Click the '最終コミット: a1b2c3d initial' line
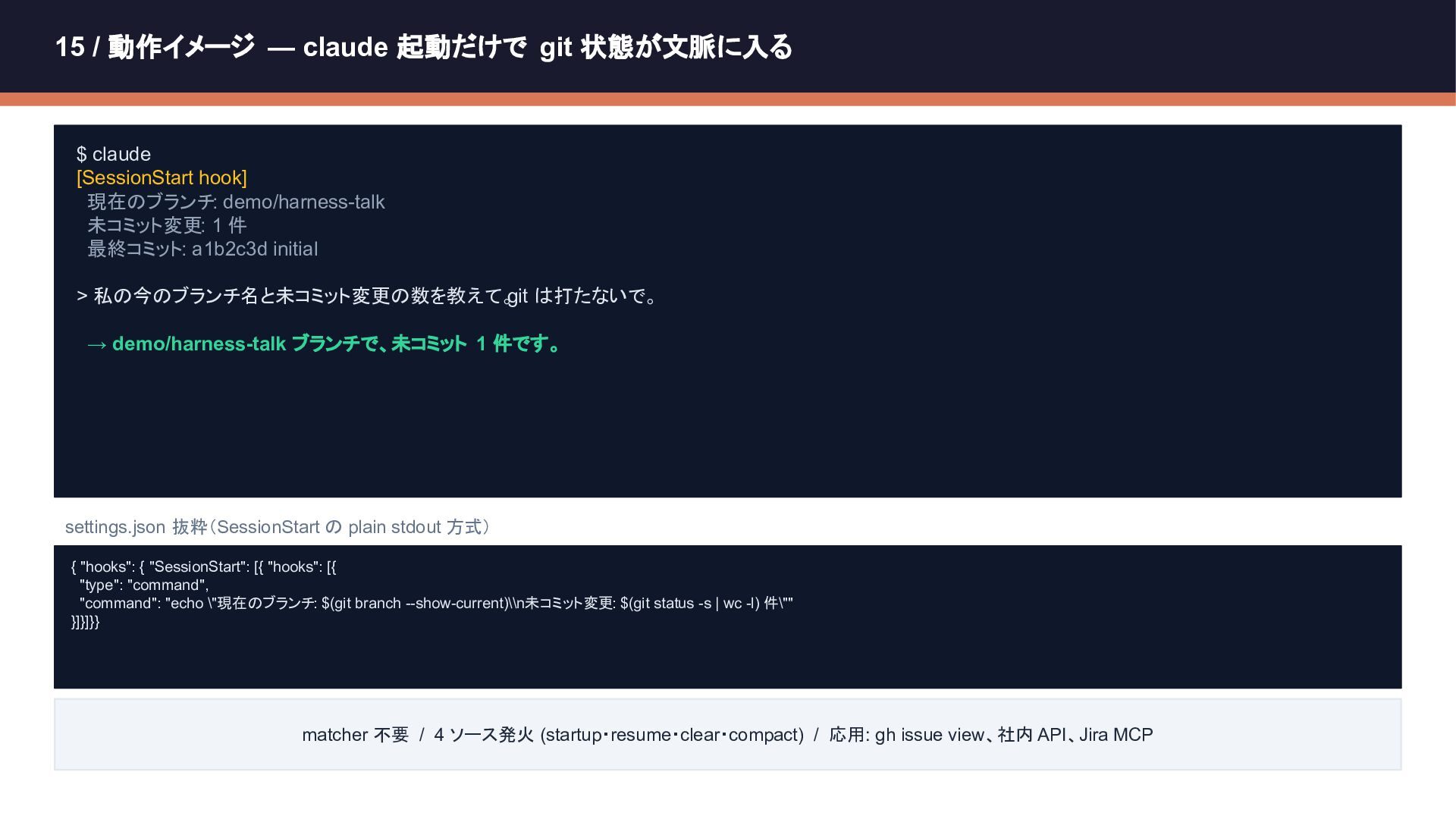 202,249
